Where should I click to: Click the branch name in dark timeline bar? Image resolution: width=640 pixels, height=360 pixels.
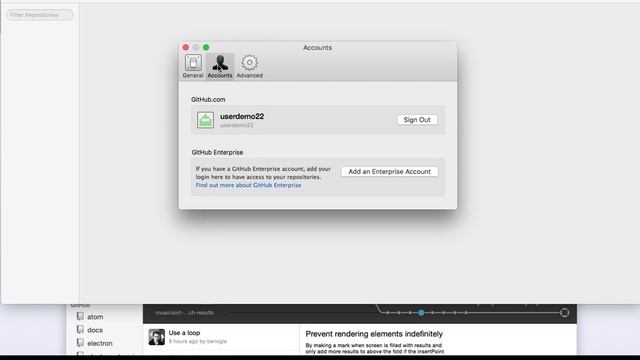click(x=184, y=313)
